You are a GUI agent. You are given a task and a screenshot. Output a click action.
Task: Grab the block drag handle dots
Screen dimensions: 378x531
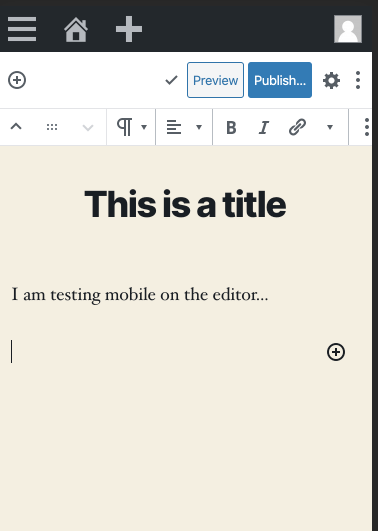point(52,127)
